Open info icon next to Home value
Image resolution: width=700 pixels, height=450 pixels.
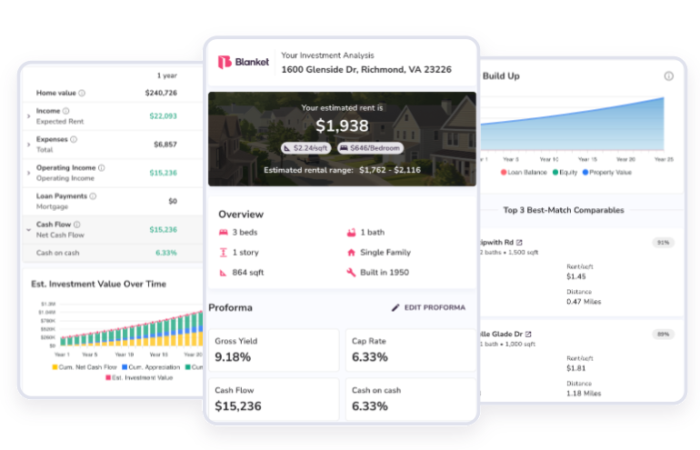tap(82, 93)
